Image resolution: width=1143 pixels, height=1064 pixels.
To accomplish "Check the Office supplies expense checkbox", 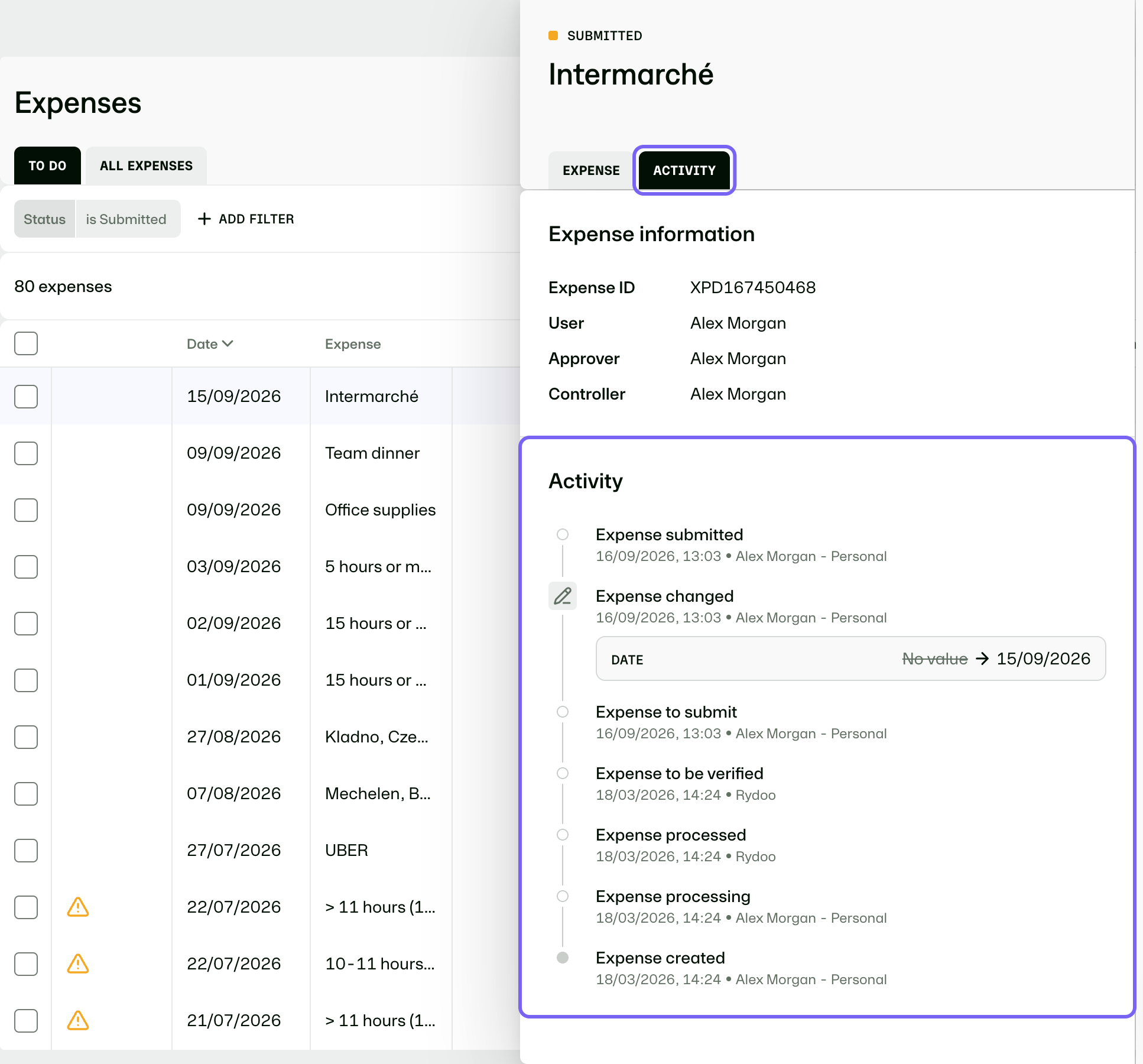I will click(26, 510).
